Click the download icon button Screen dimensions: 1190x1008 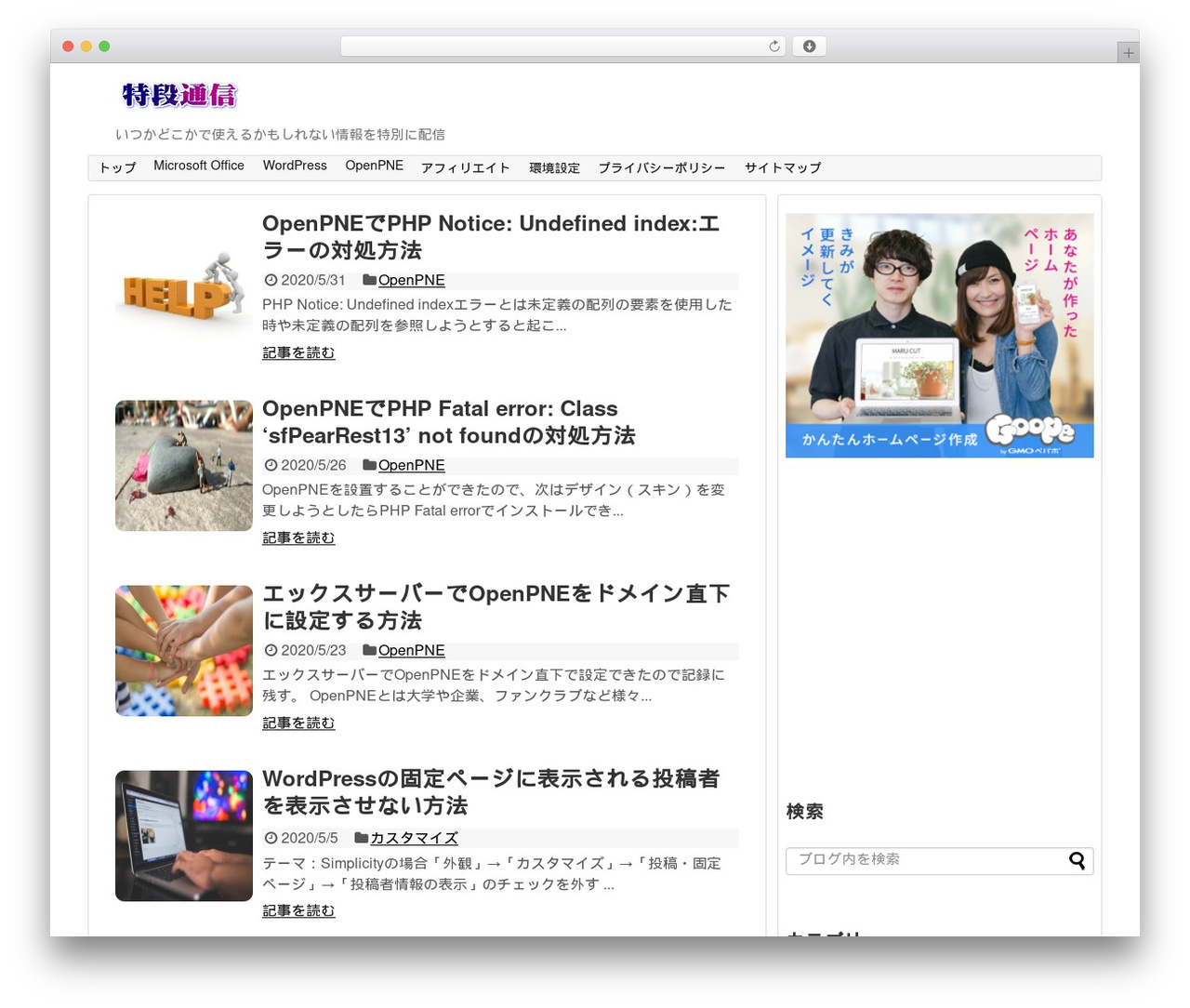[809, 46]
